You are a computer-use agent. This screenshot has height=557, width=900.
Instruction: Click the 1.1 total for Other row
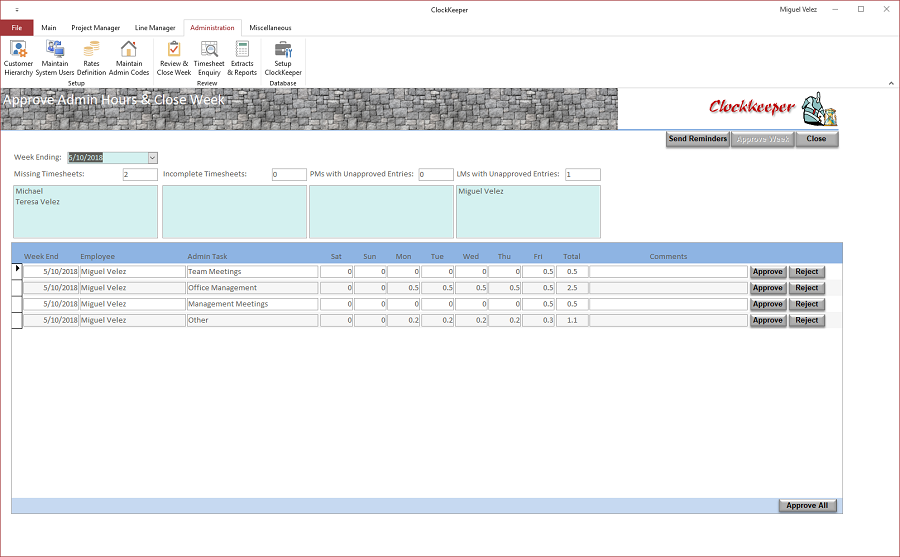572,320
